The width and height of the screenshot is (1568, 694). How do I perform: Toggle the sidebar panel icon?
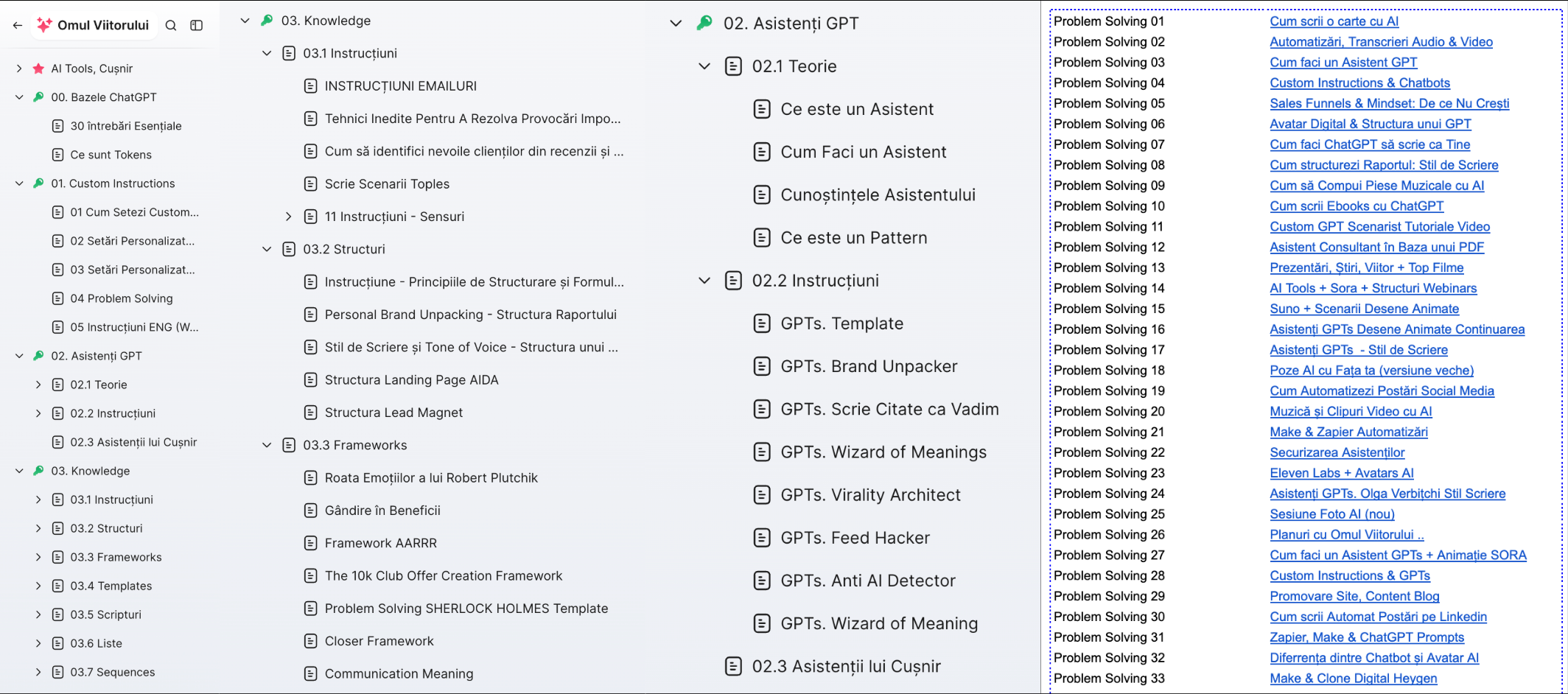pyautogui.click(x=196, y=26)
